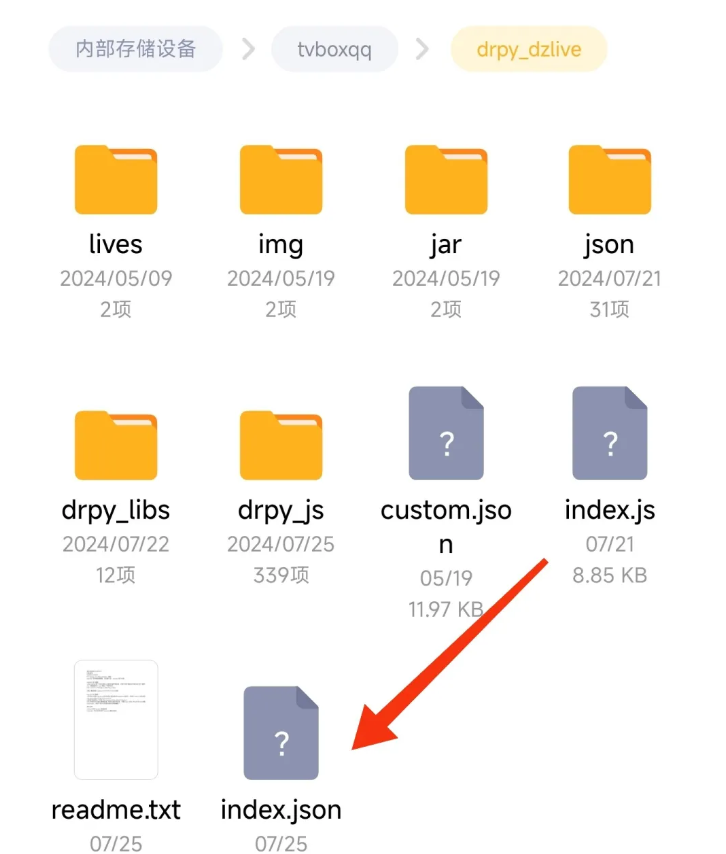Open the lives folder
The image size is (726, 854).
116,180
